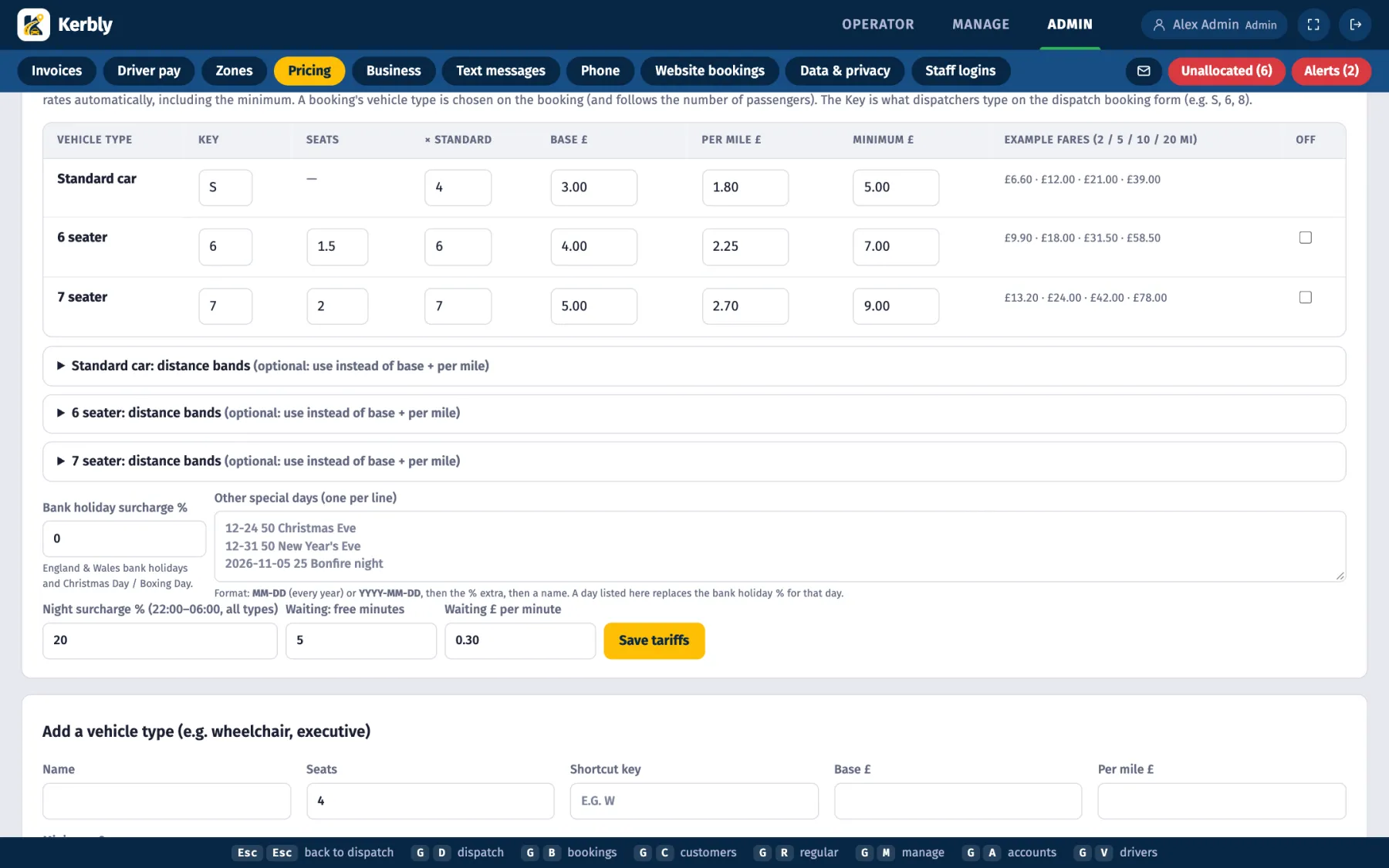Open the Admin section

click(1070, 25)
